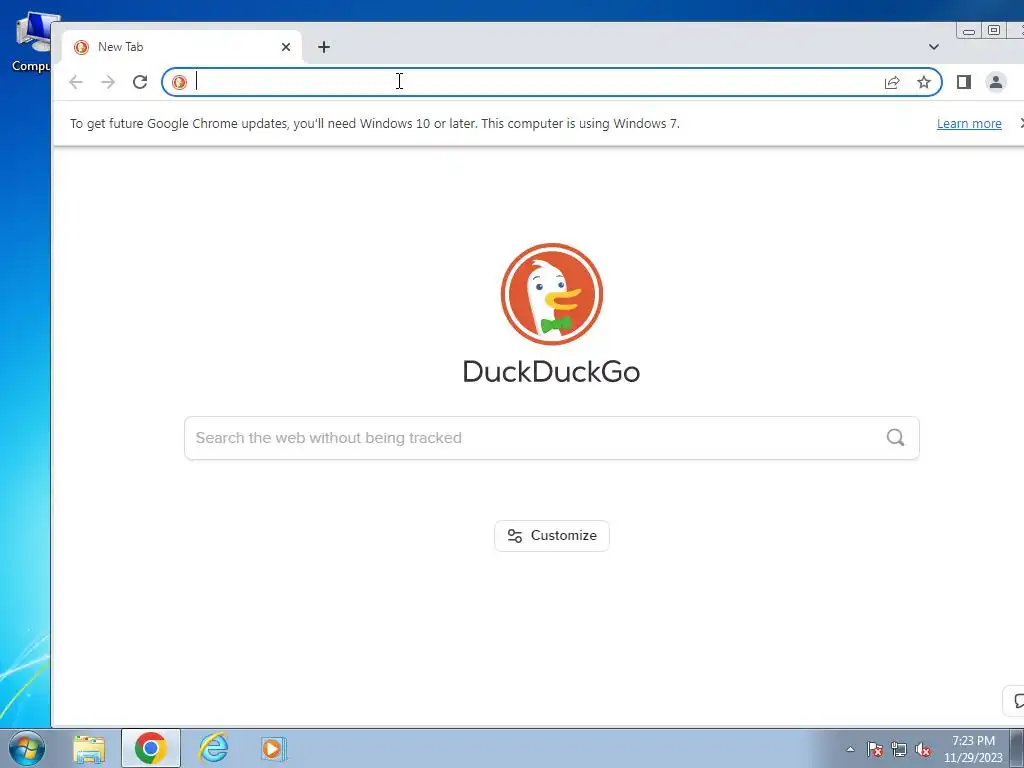Click into the DuckDuckGo search box

coord(552,438)
